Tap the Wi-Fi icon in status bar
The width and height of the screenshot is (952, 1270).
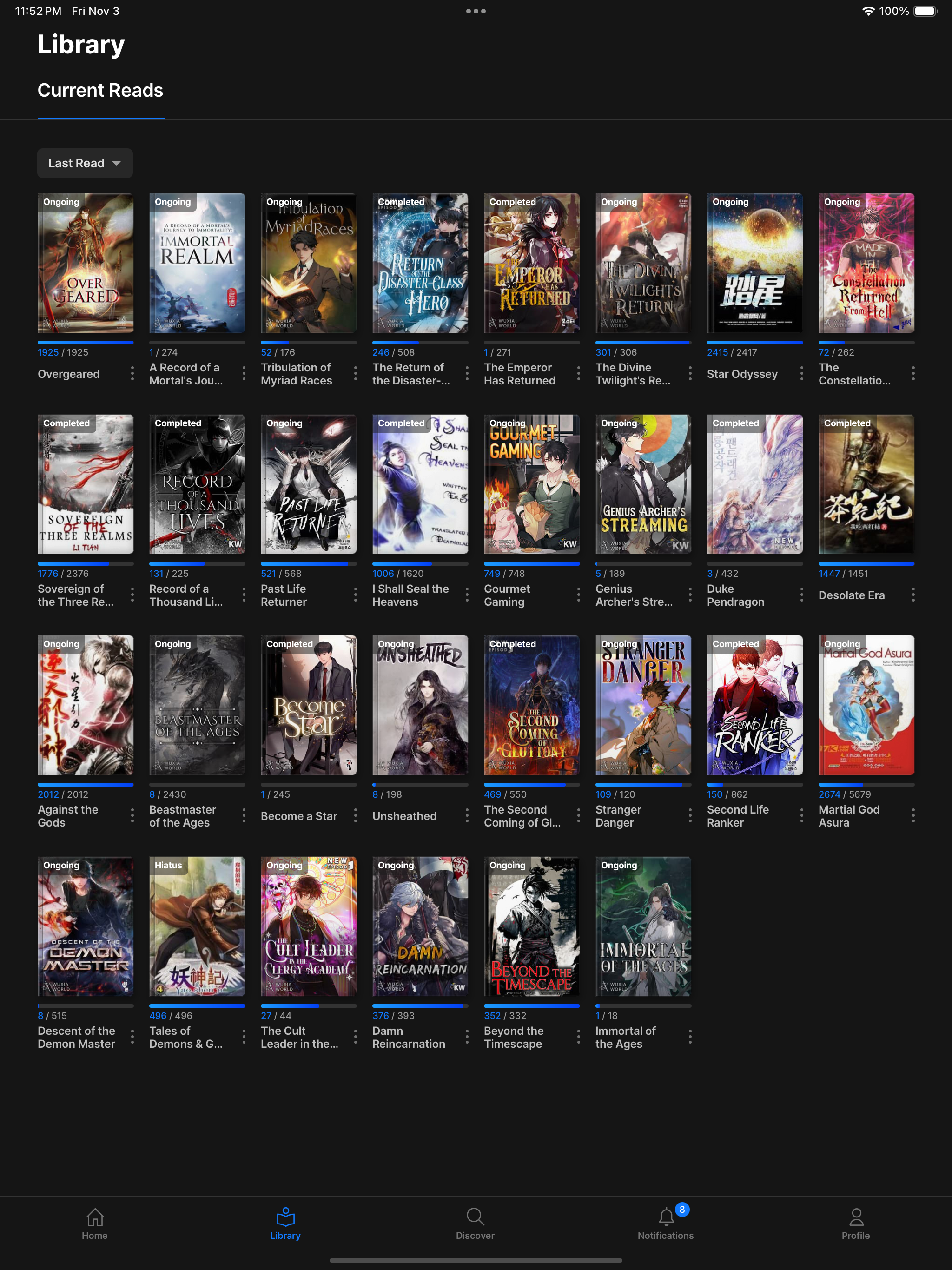pyautogui.click(x=868, y=11)
